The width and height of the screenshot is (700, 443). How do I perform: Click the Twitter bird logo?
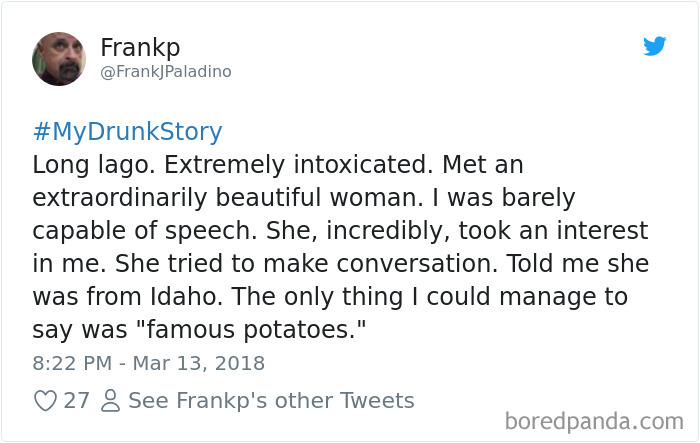655,46
